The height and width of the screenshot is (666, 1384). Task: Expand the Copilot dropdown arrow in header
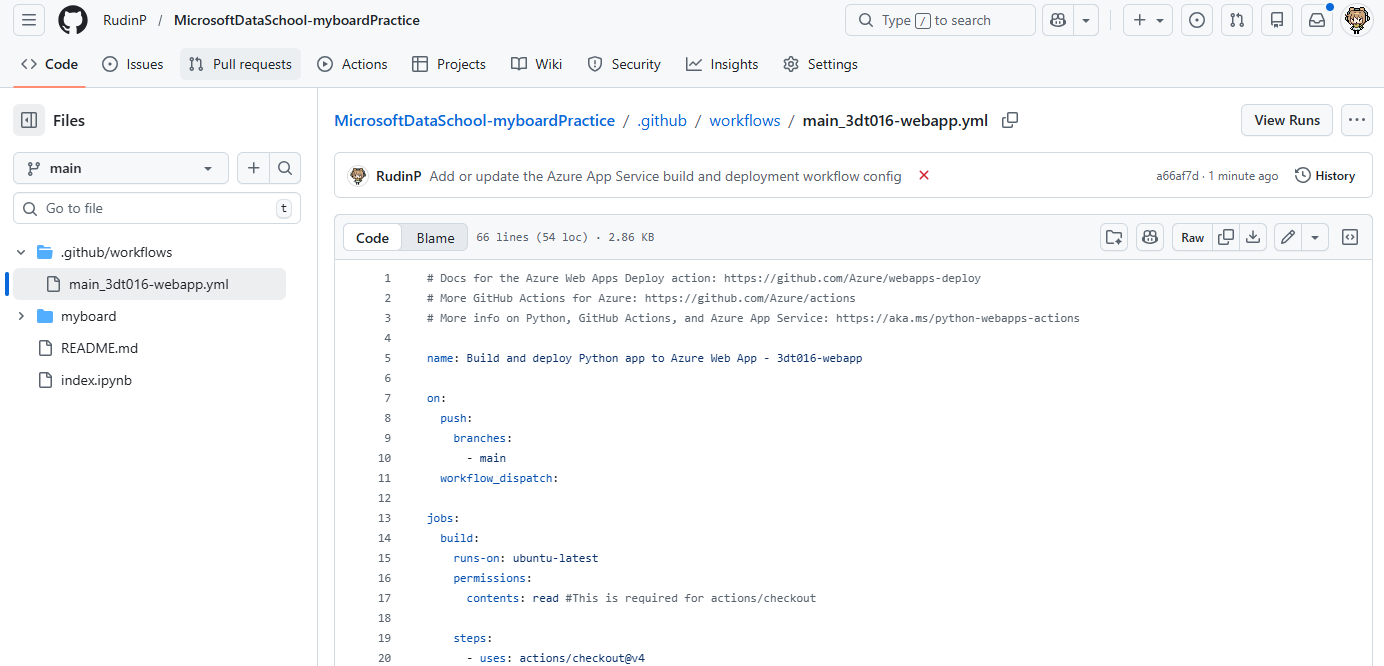(x=1087, y=20)
